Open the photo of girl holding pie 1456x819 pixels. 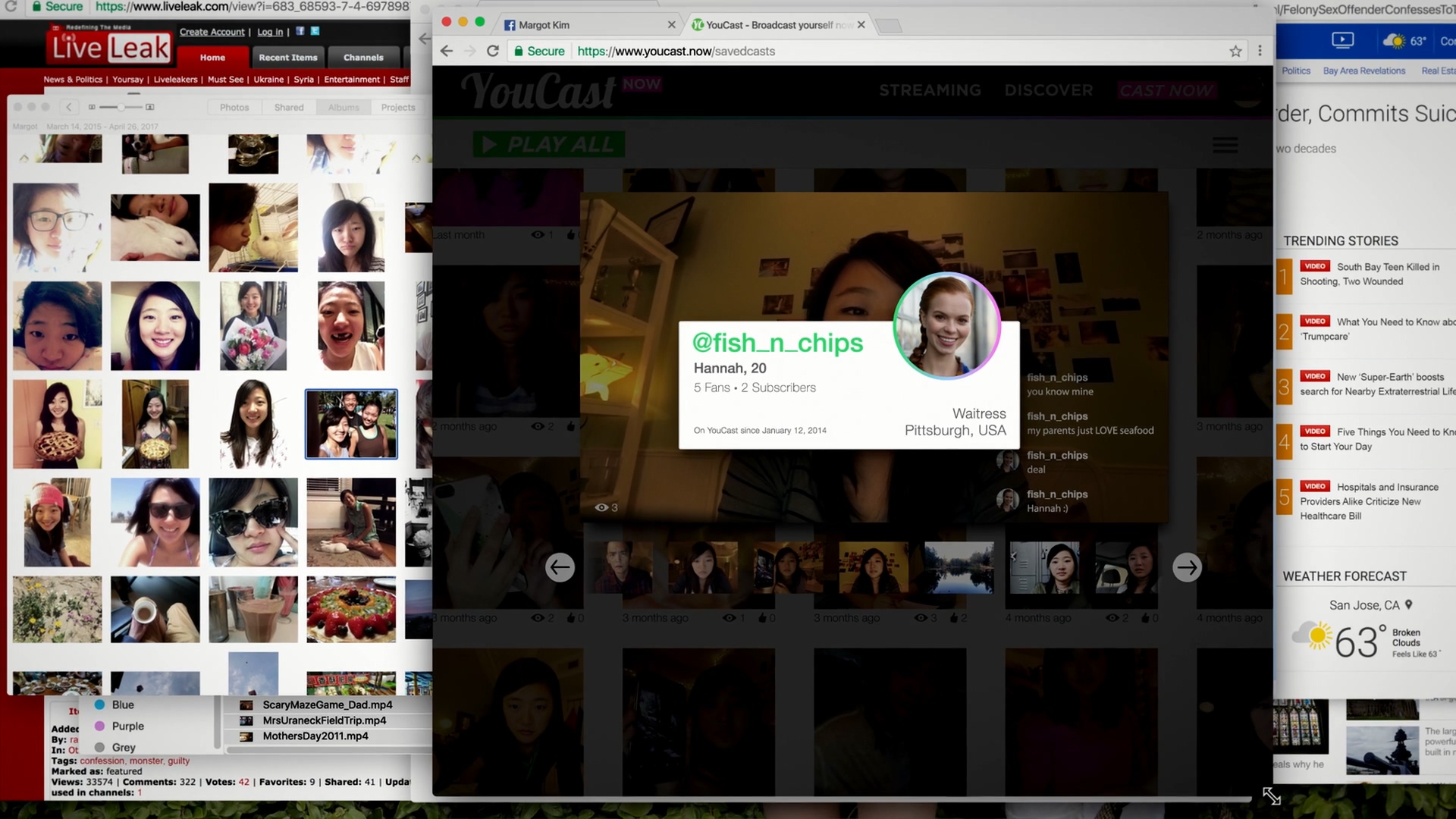click(57, 424)
